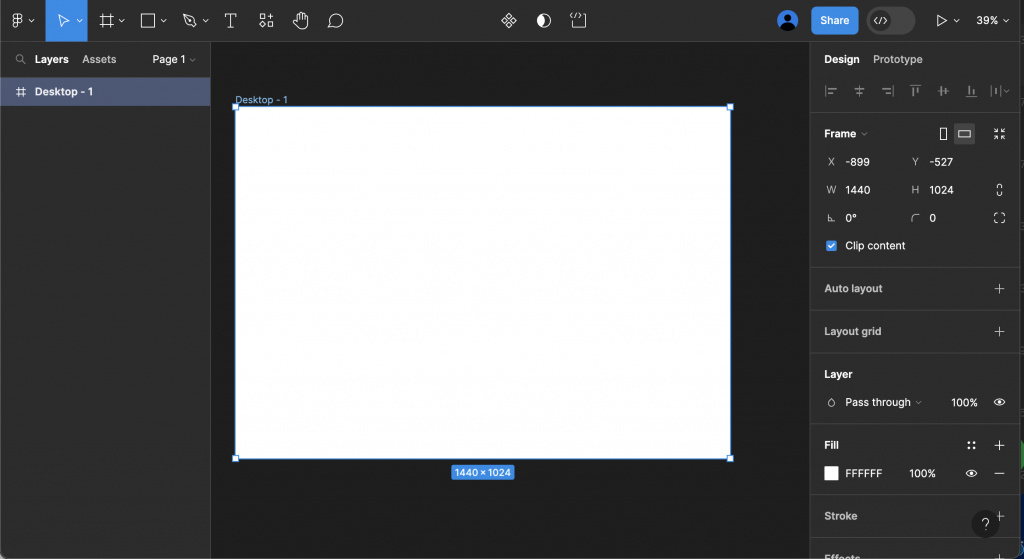This screenshot has height=559, width=1024.
Task: Select the Frame tool
Action: coord(106,21)
